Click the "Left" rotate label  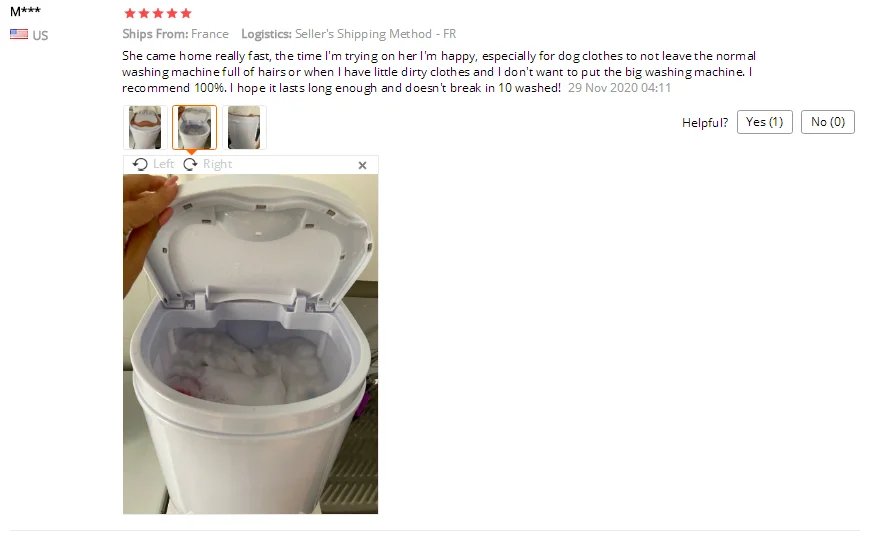163,164
